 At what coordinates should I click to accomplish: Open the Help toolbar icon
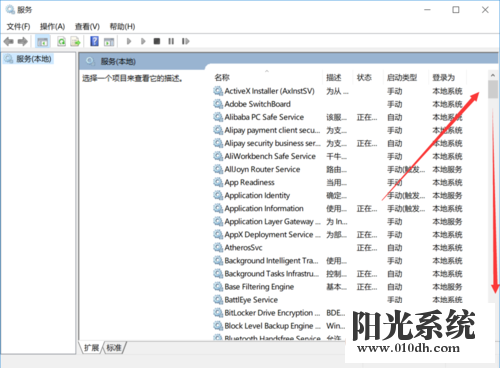point(95,41)
